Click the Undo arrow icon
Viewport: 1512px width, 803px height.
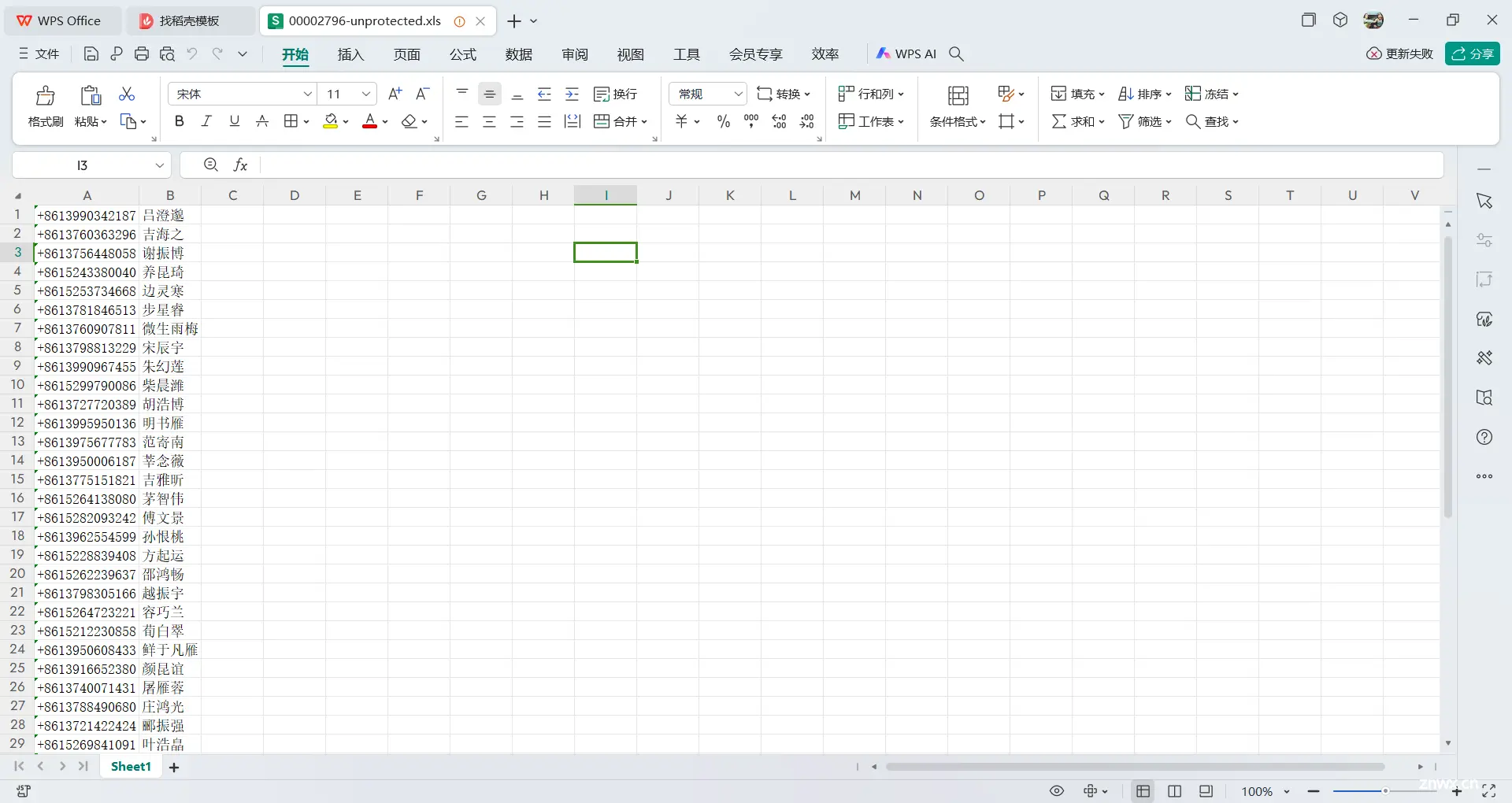(x=192, y=54)
